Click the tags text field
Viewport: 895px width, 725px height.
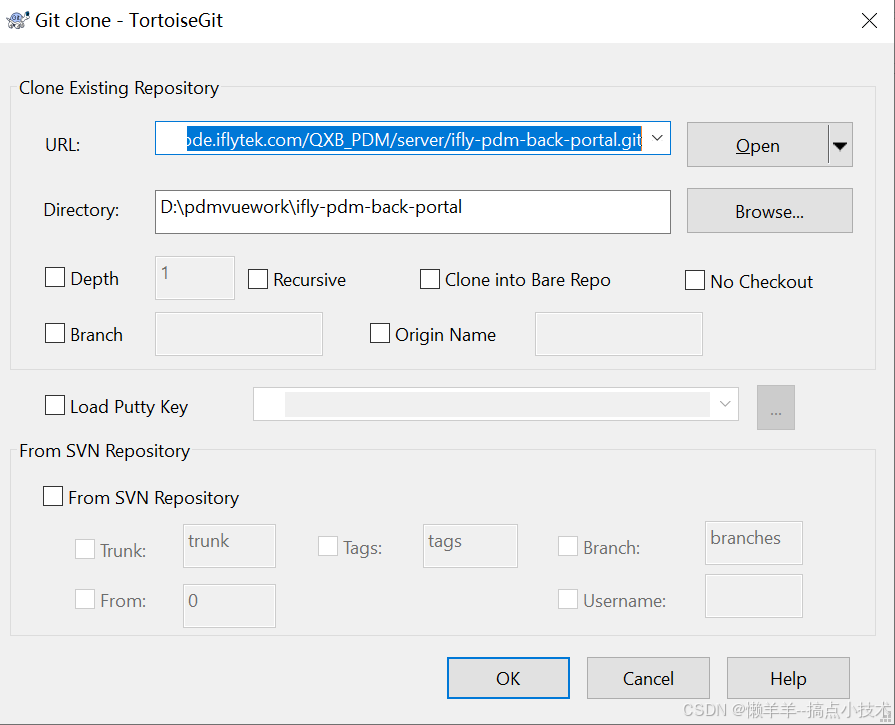pos(470,546)
